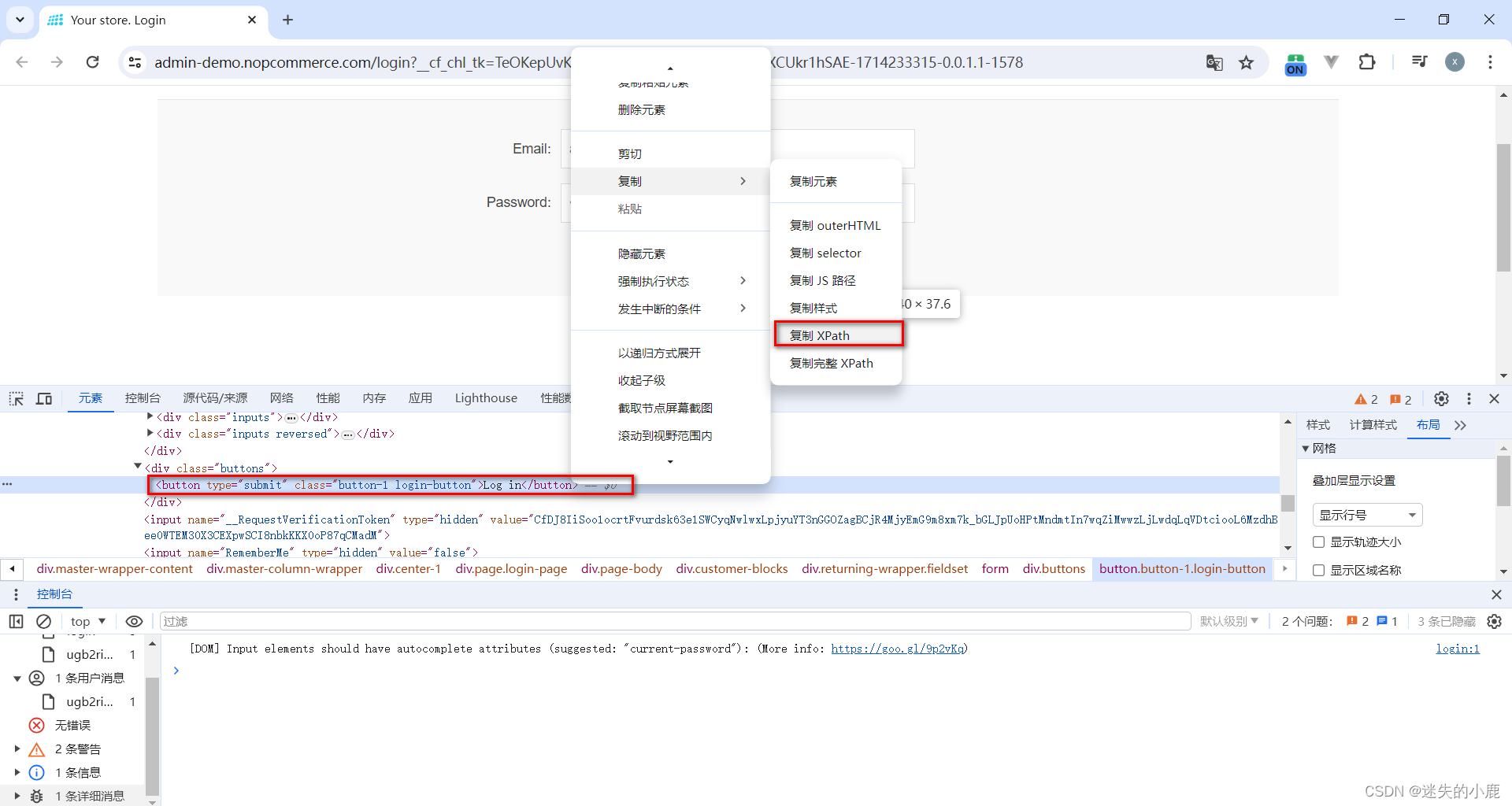Bookmark this page with the star icon
The height and width of the screenshot is (806, 1512).
point(1246,62)
